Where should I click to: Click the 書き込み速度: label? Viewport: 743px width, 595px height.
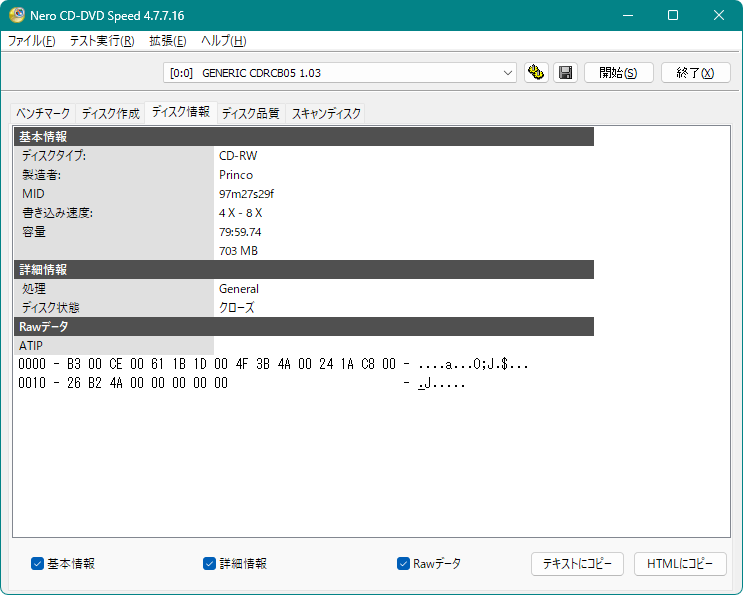(x=57, y=213)
